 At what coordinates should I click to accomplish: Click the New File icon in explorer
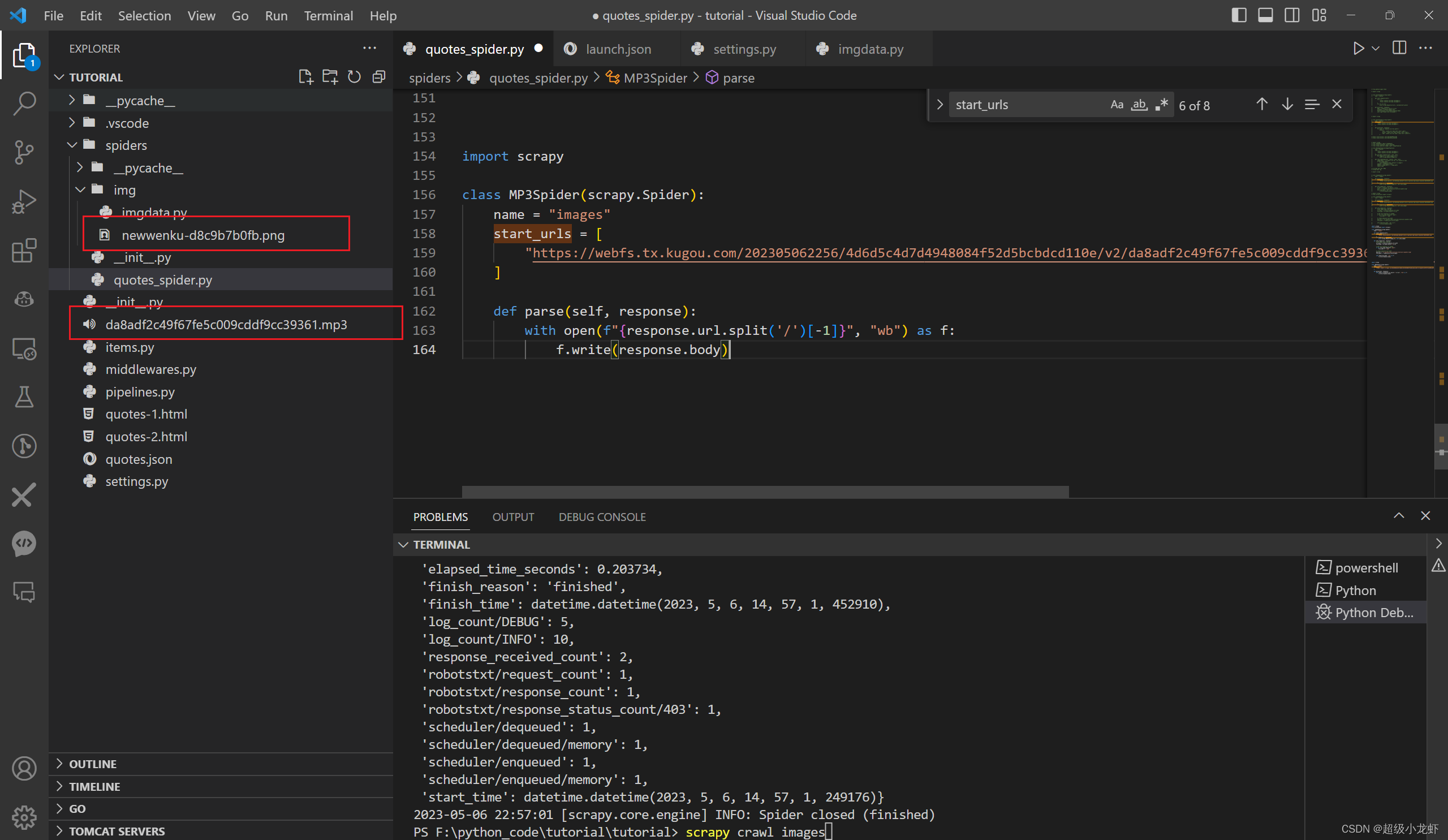point(305,77)
